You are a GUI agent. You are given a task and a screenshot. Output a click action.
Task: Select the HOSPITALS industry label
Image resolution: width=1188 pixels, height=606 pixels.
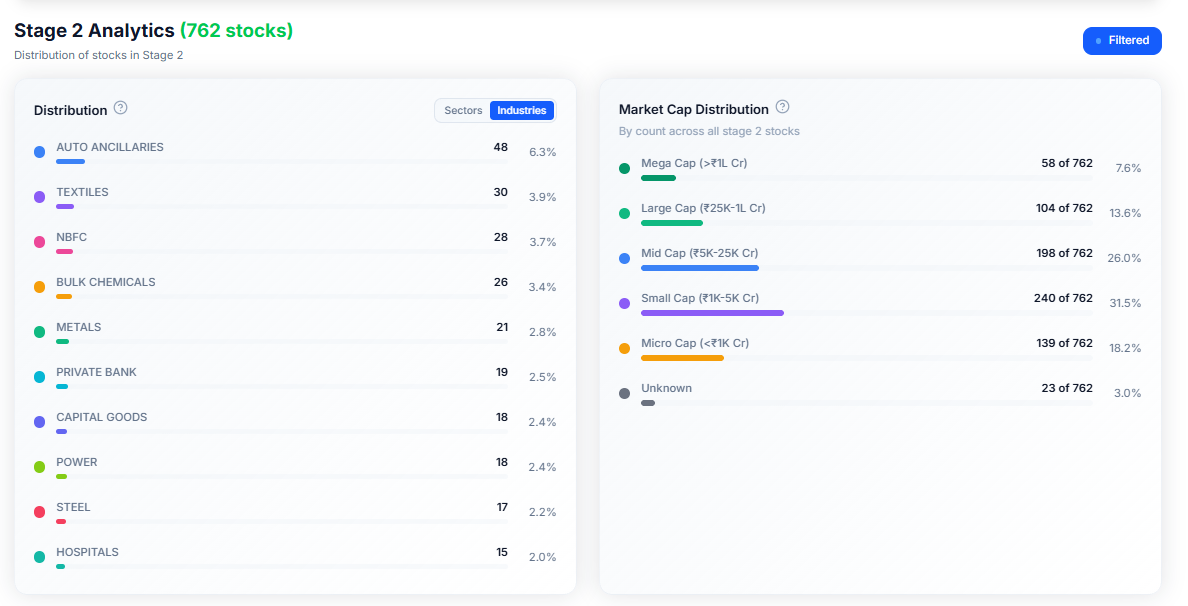point(87,552)
